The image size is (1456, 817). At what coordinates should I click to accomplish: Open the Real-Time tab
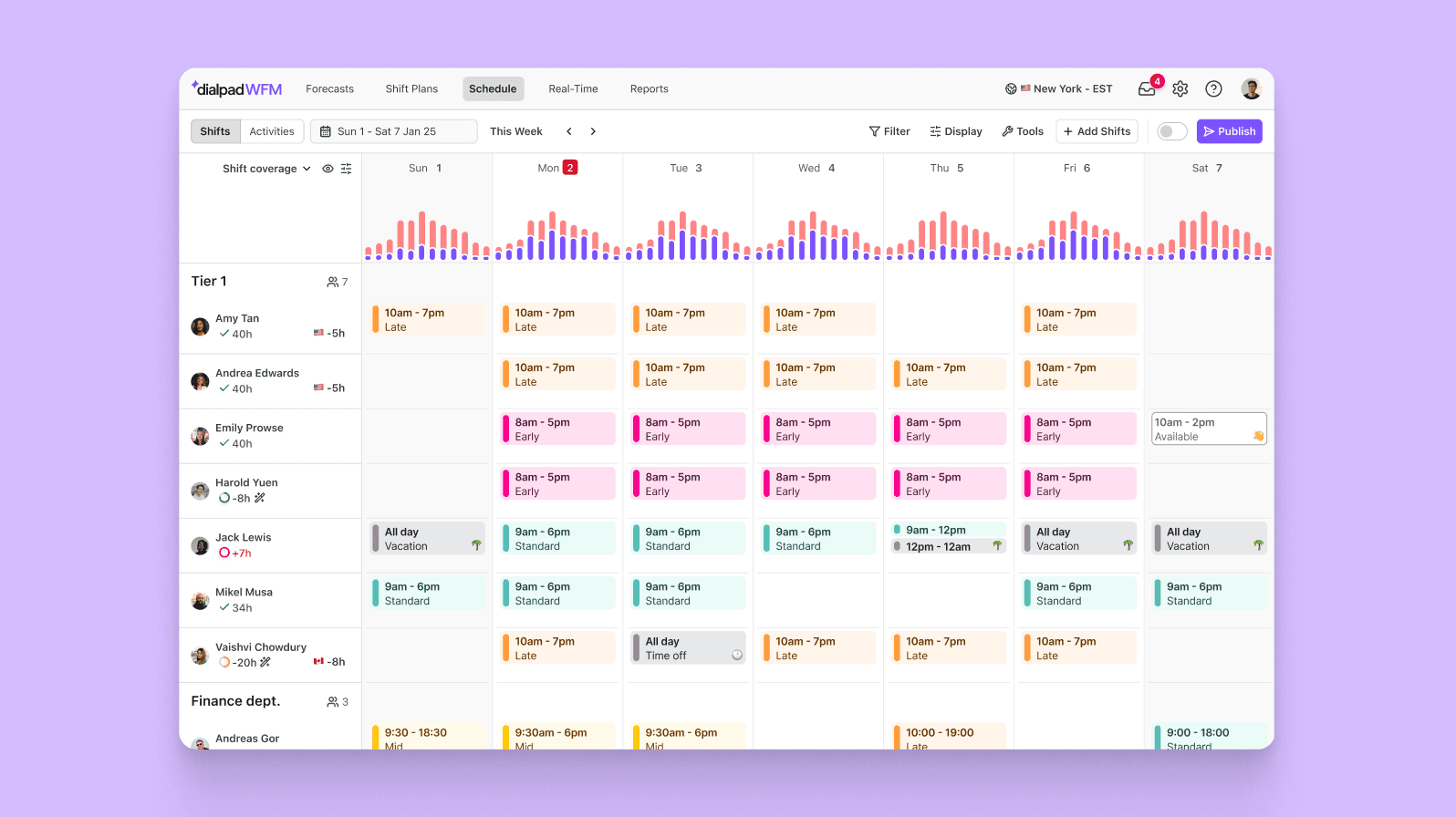(573, 88)
